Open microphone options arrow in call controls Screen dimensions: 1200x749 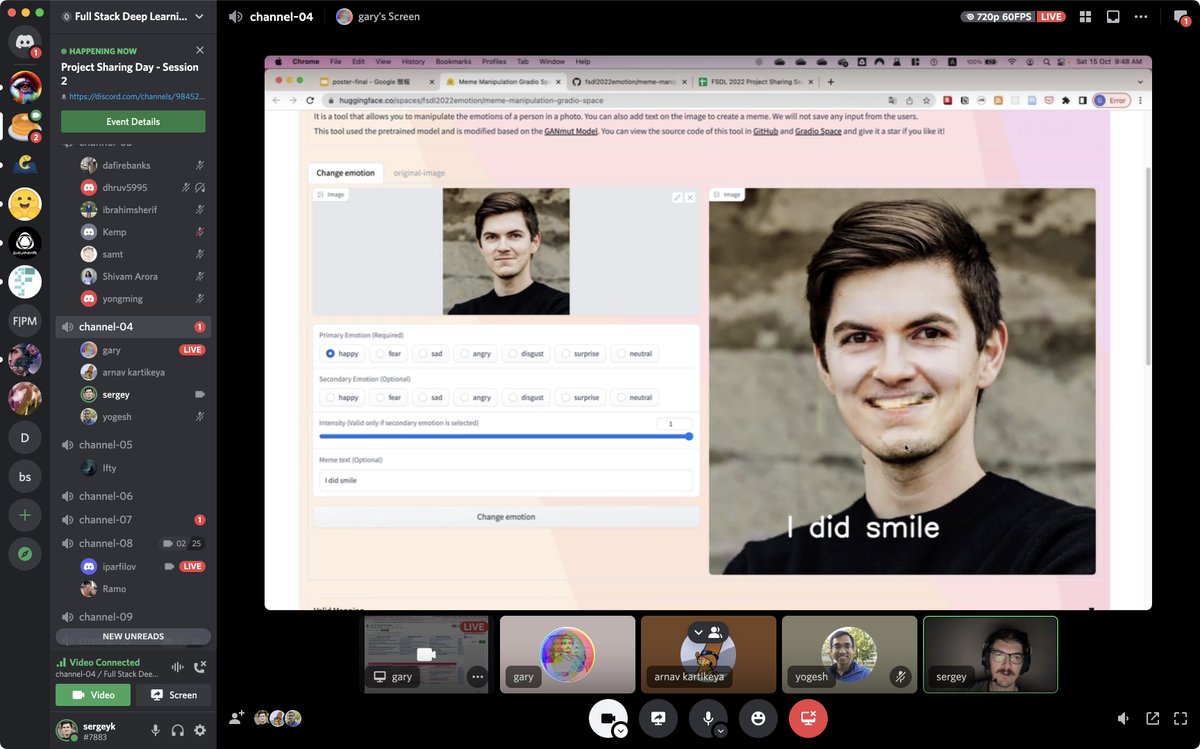[721, 731]
